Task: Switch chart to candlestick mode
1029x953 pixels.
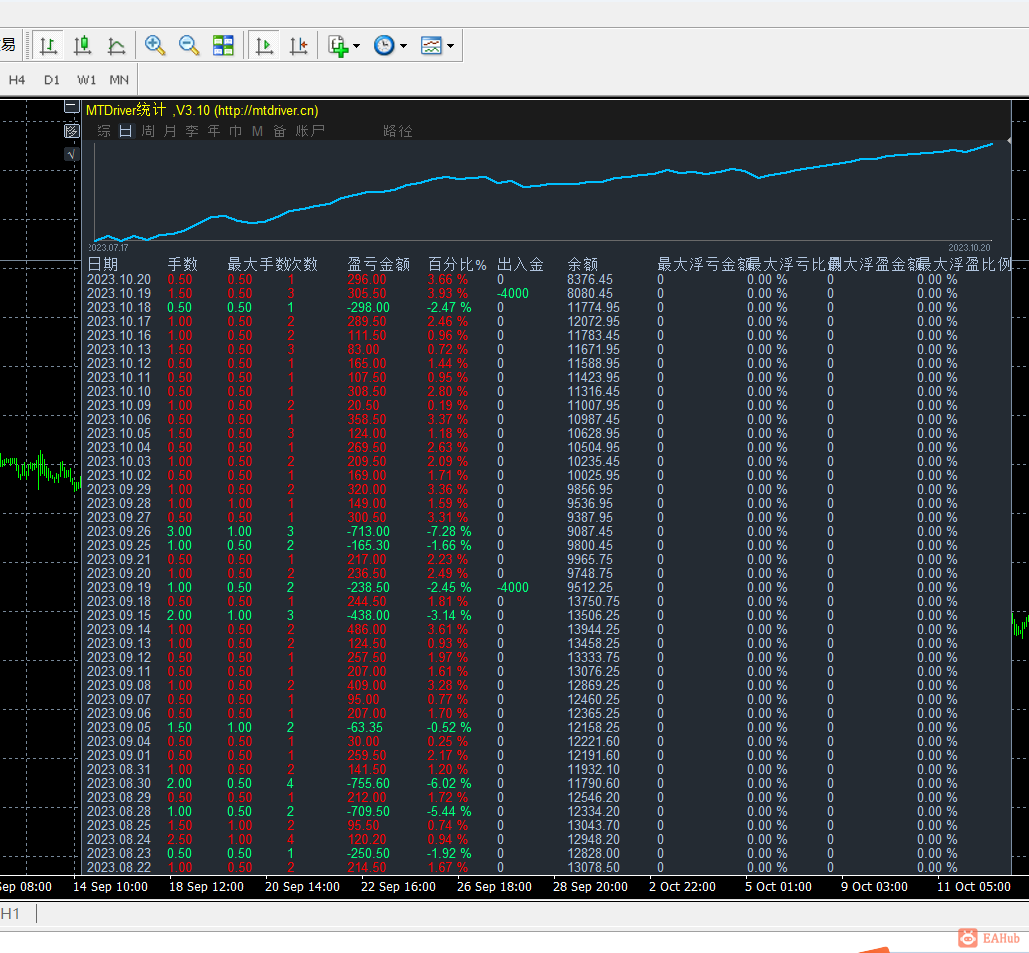Action: (x=83, y=45)
